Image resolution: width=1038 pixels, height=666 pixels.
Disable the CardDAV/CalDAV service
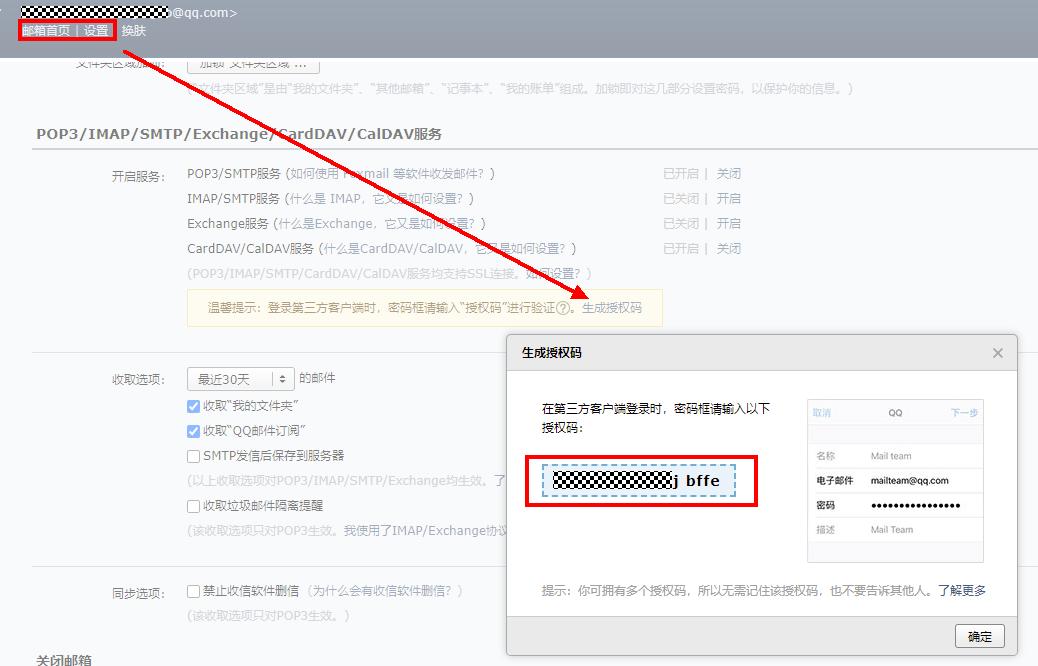tap(729, 247)
